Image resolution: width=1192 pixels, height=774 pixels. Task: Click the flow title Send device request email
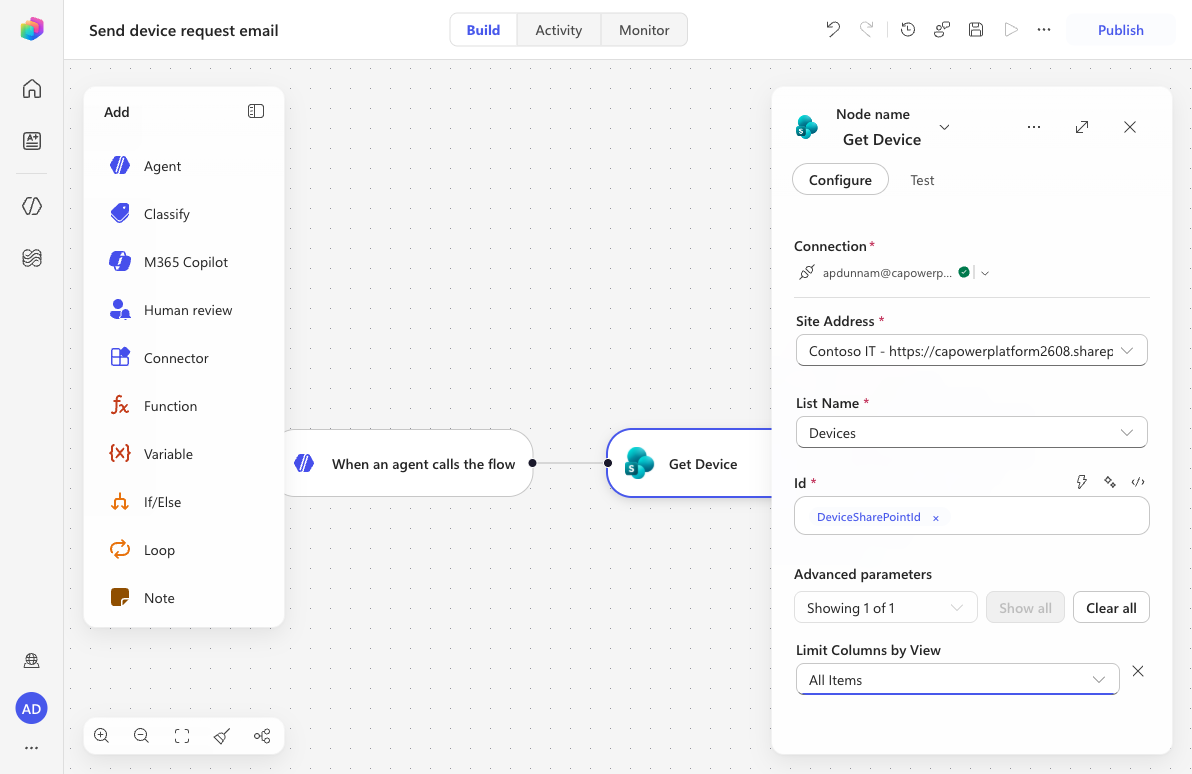pyautogui.click(x=183, y=30)
